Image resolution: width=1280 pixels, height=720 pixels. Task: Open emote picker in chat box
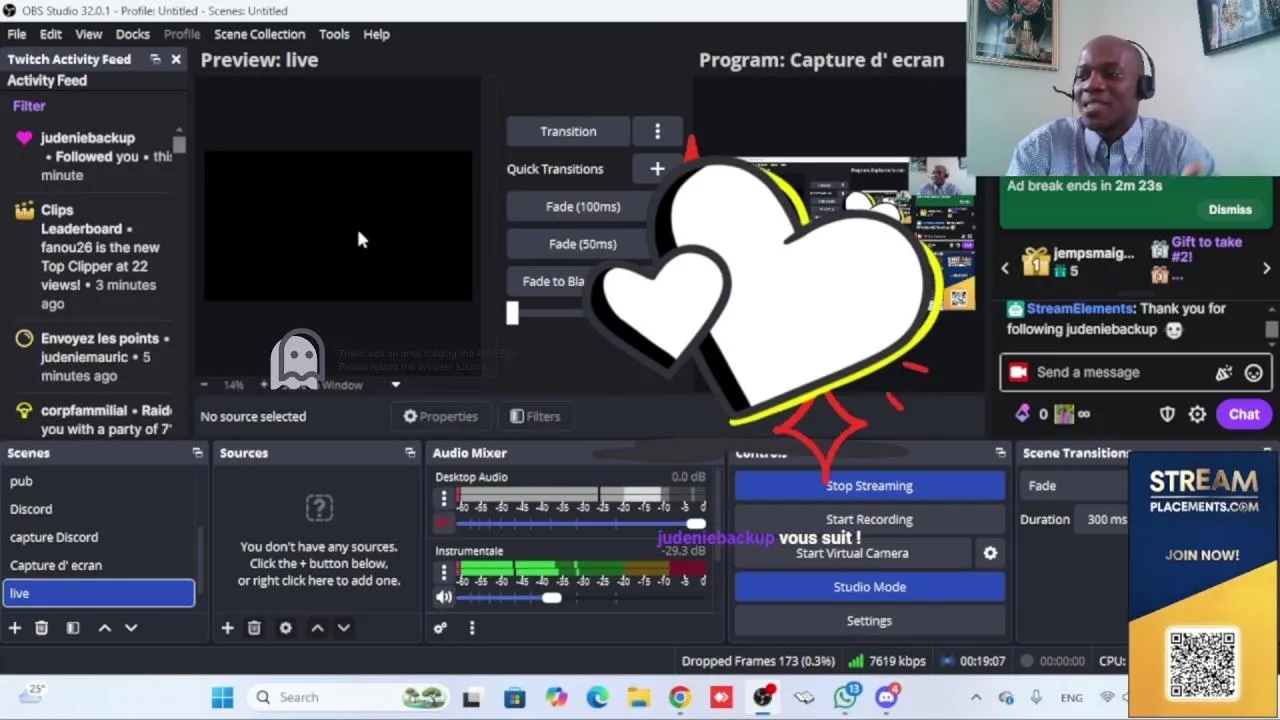click(x=1254, y=373)
